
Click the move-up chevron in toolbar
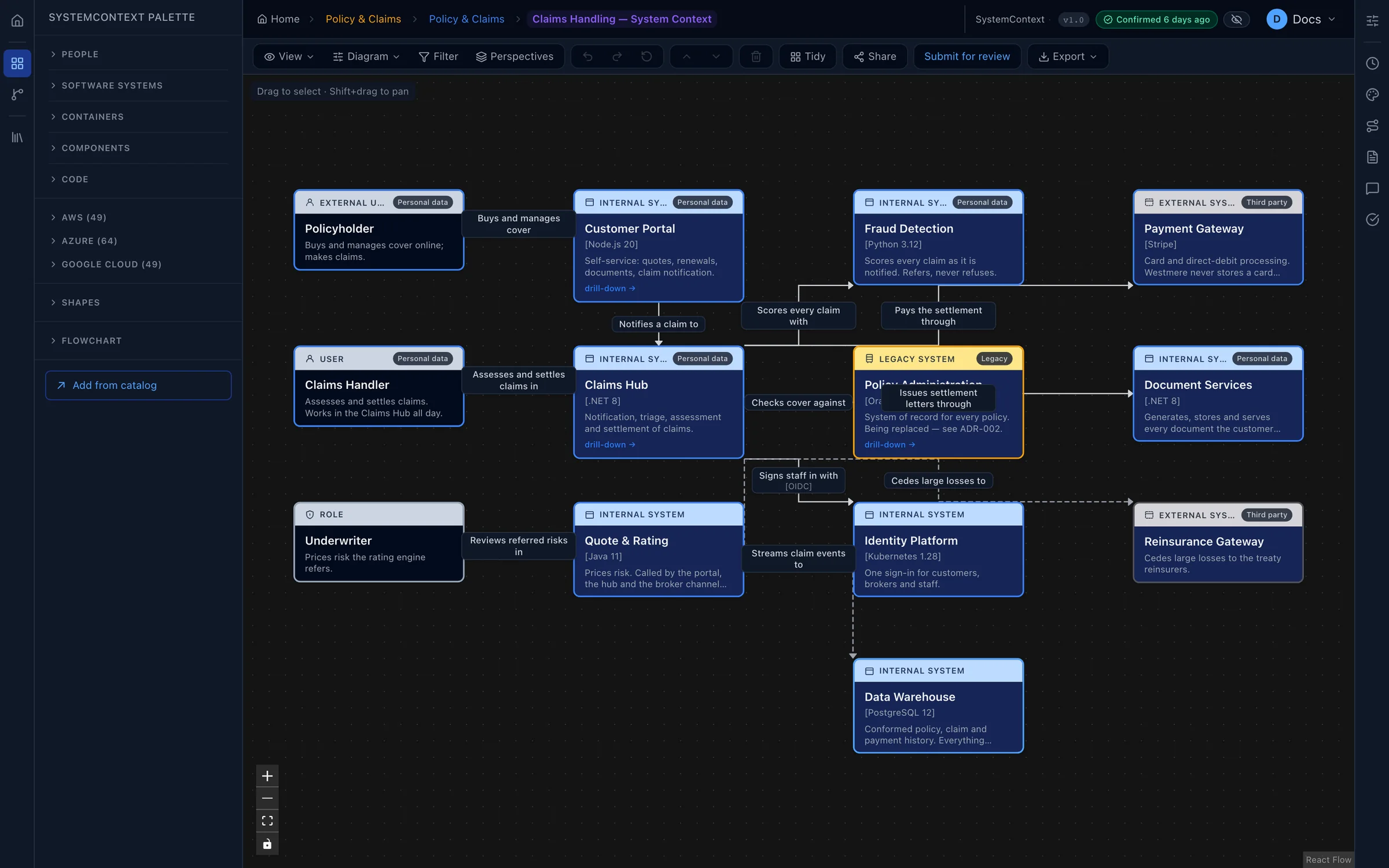click(686, 57)
